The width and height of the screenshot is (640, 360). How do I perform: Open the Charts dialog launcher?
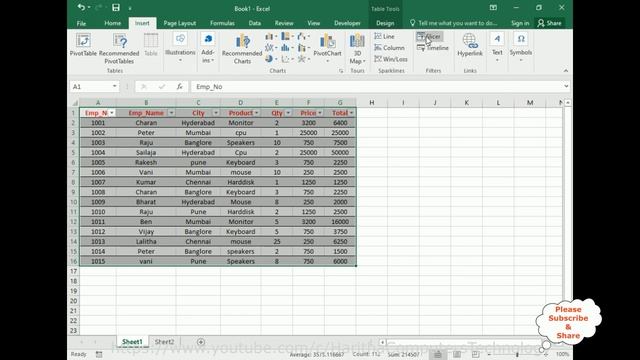(341, 71)
